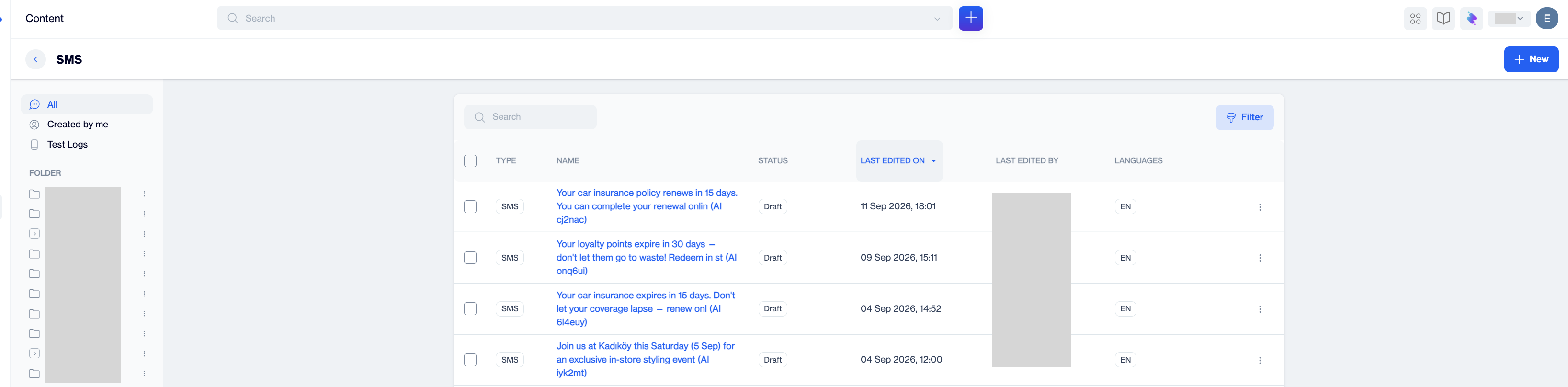Launch the purple AI assistant icon

point(1471,18)
